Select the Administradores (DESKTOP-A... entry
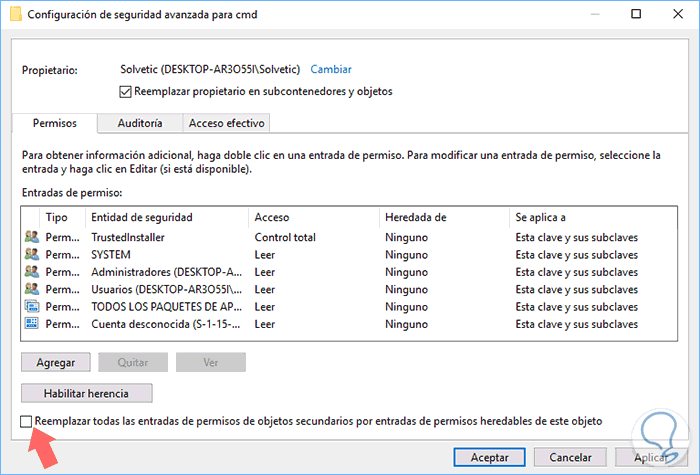700x475 pixels. point(349,272)
